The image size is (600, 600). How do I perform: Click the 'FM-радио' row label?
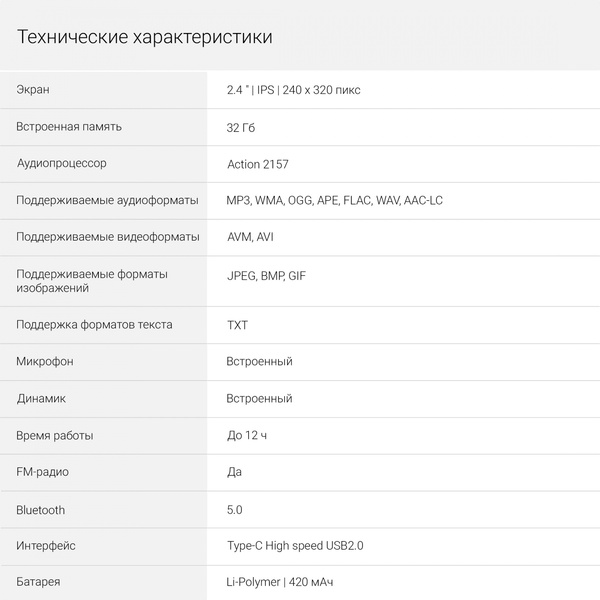tap(43, 472)
